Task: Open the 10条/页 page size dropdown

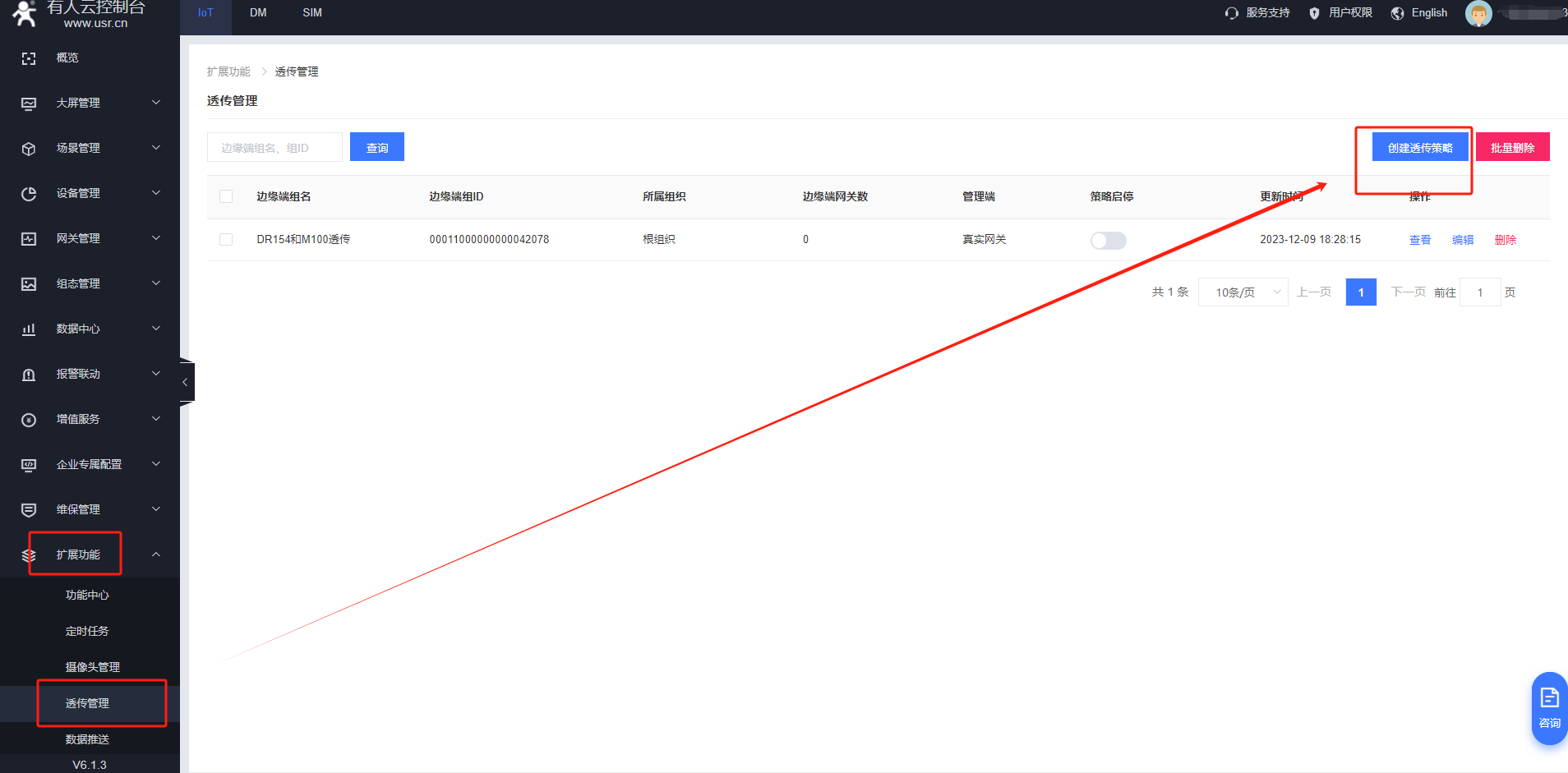Action: [1243, 292]
